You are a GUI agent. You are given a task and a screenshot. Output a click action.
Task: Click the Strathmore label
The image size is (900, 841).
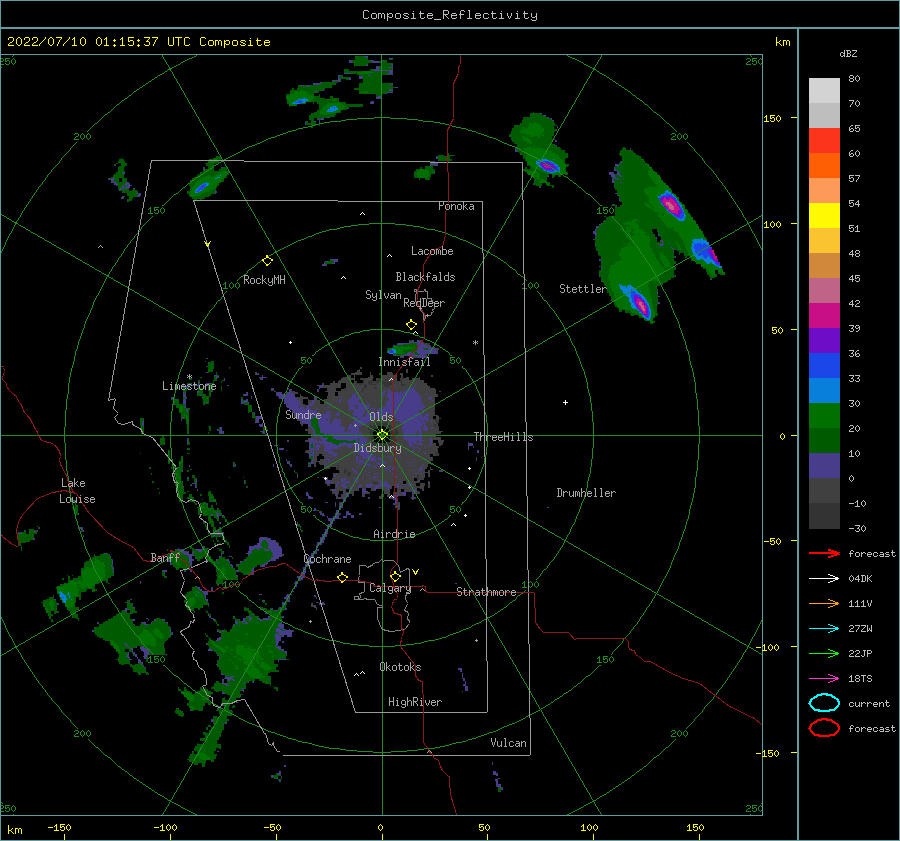[486, 592]
